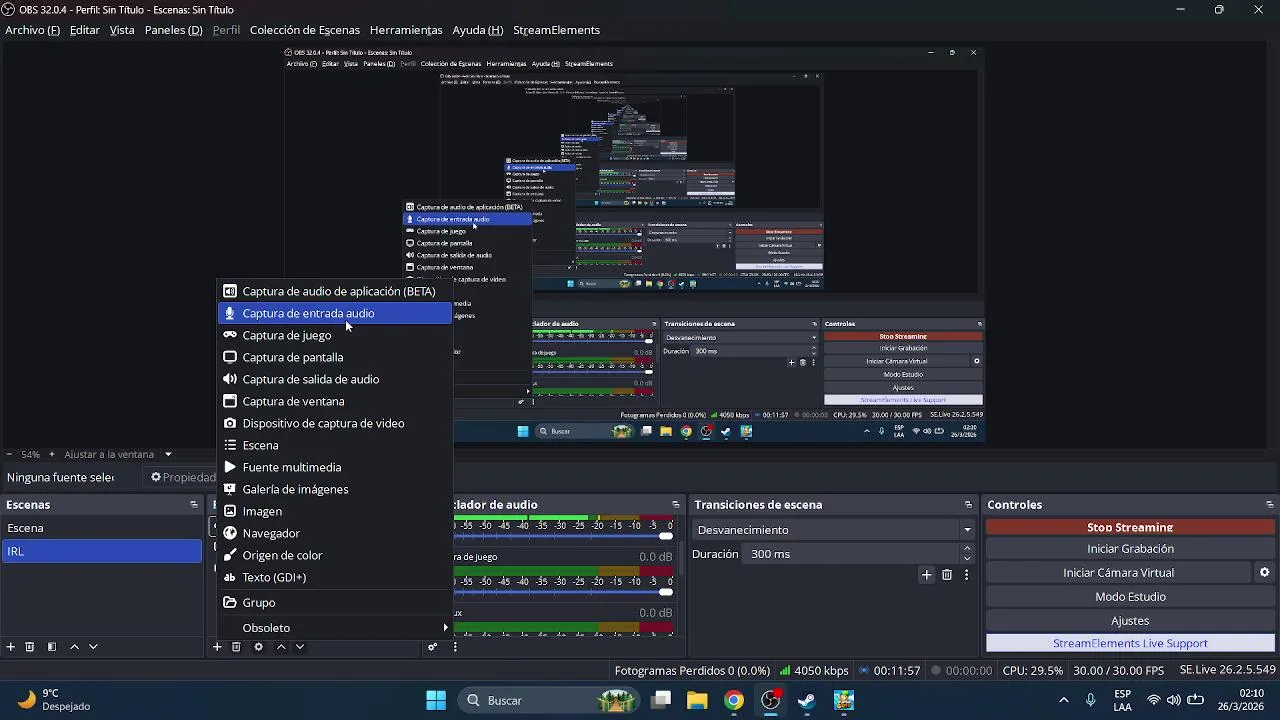Click the remove source trash icon

pyautogui.click(x=236, y=647)
